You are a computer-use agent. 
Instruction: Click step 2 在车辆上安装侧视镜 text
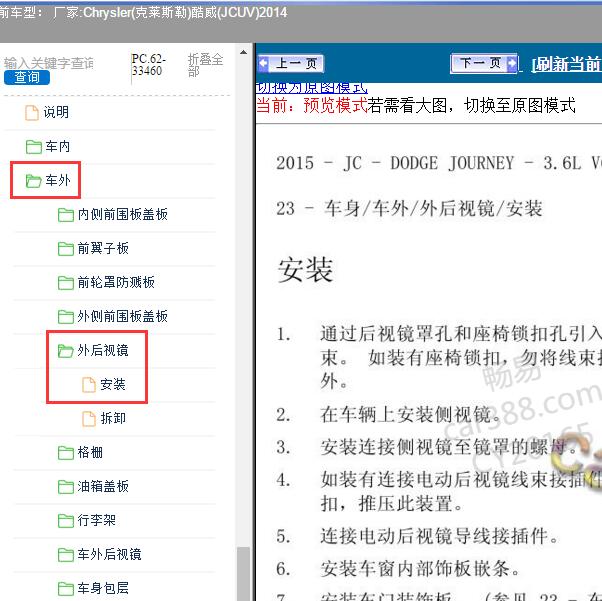pos(410,415)
